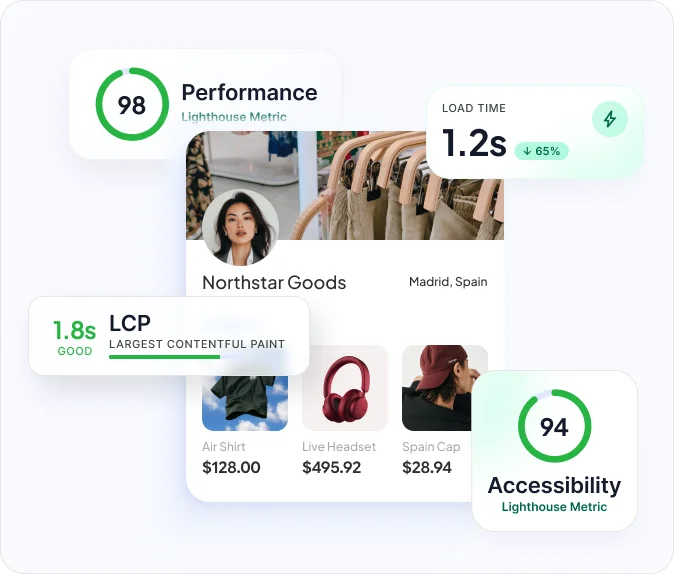Click the LCP green progress bar
Viewport: 674px width, 574px height.
point(165,357)
